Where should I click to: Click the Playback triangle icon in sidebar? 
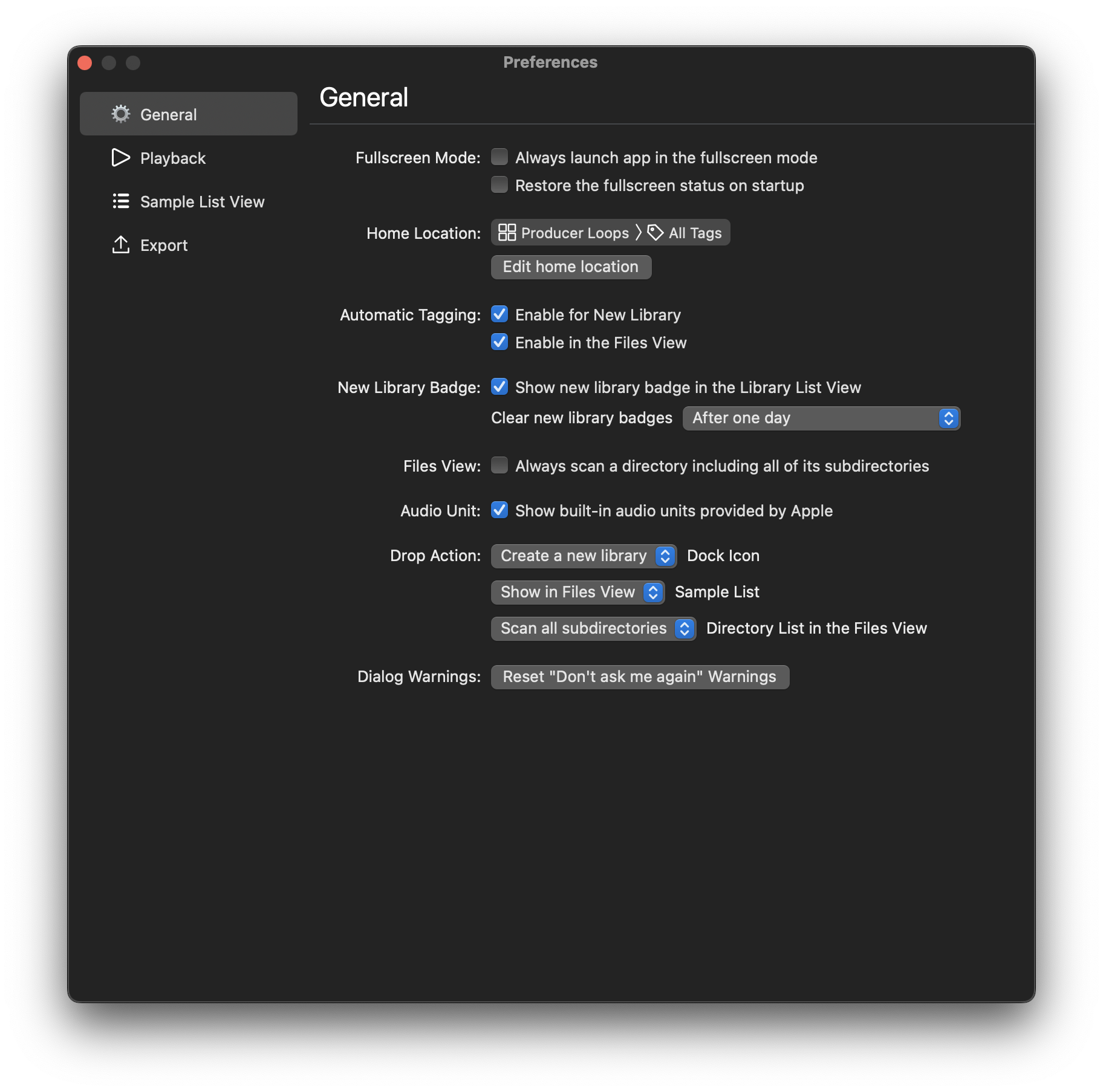click(x=121, y=158)
